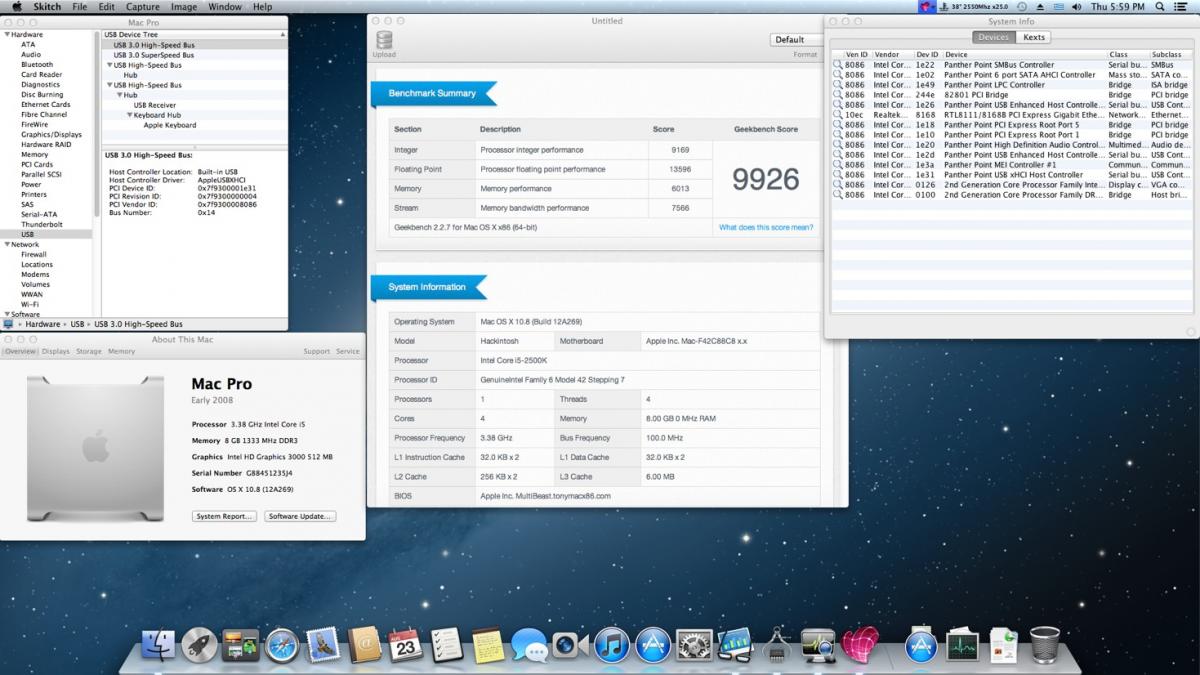Open iTunes music note icon in Dock
The width and height of the screenshot is (1200, 675).
611,645
